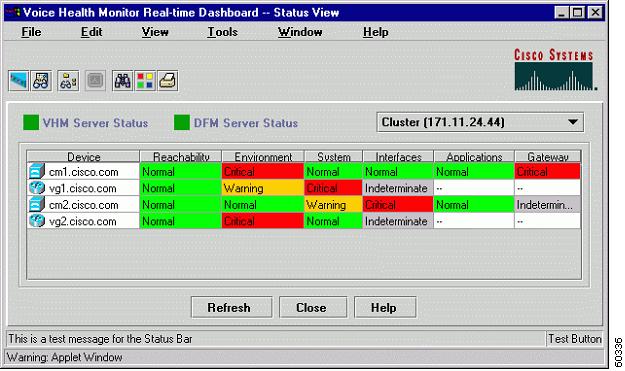Open the four-color squares legend icon
625x371 pixels.
(x=145, y=81)
